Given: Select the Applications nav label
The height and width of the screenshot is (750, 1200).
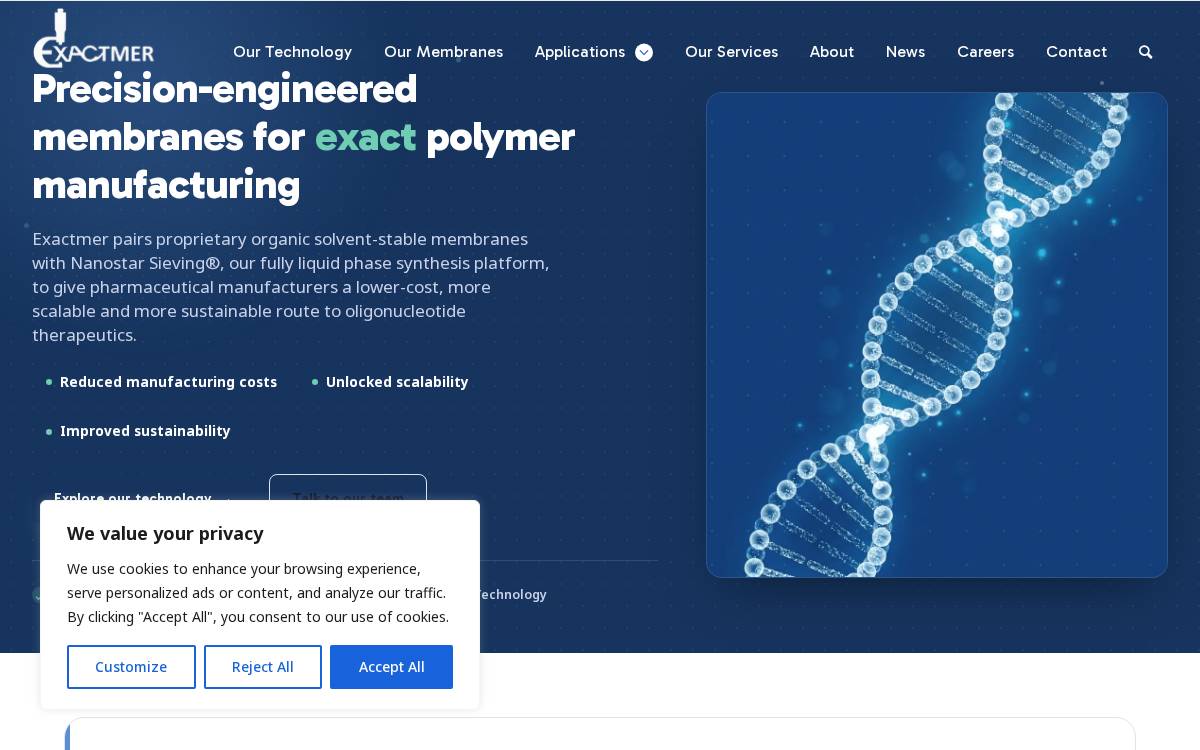Looking at the screenshot, I should click(580, 52).
